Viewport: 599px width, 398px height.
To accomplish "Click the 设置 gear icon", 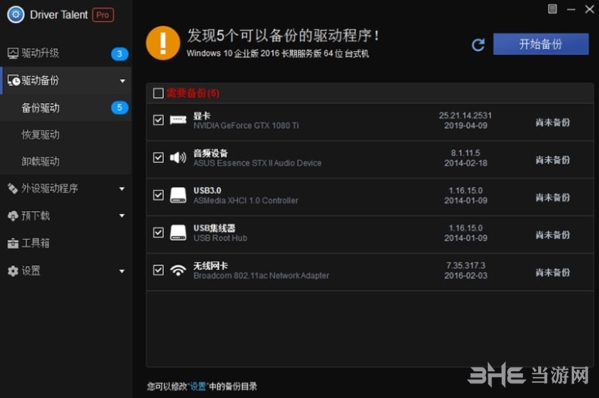I will click(13, 271).
